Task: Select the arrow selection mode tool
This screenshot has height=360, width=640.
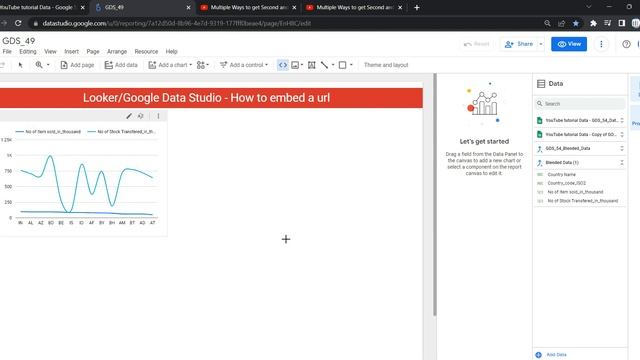Action: coord(20,65)
